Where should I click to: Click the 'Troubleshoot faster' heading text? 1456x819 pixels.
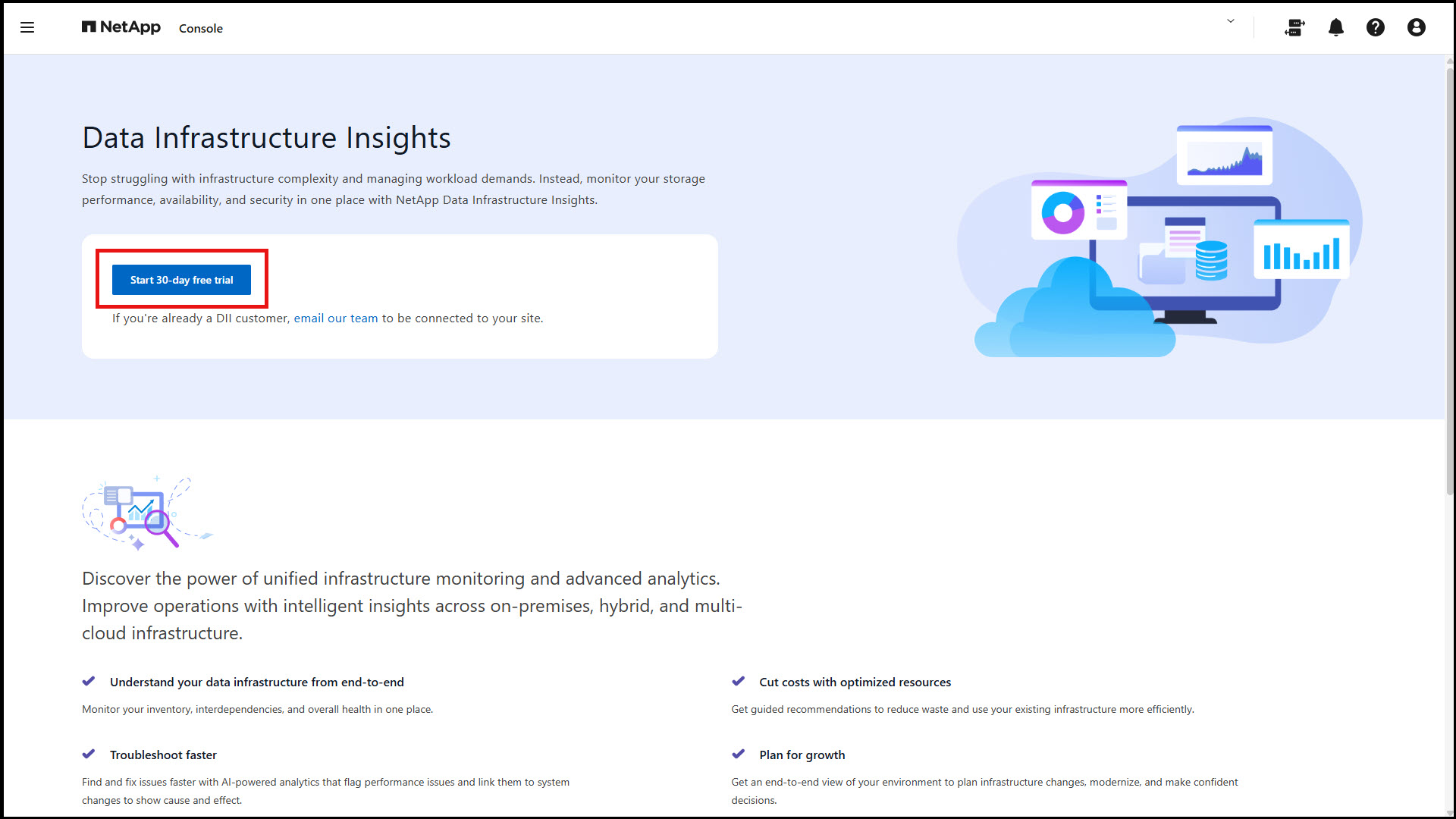163,755
